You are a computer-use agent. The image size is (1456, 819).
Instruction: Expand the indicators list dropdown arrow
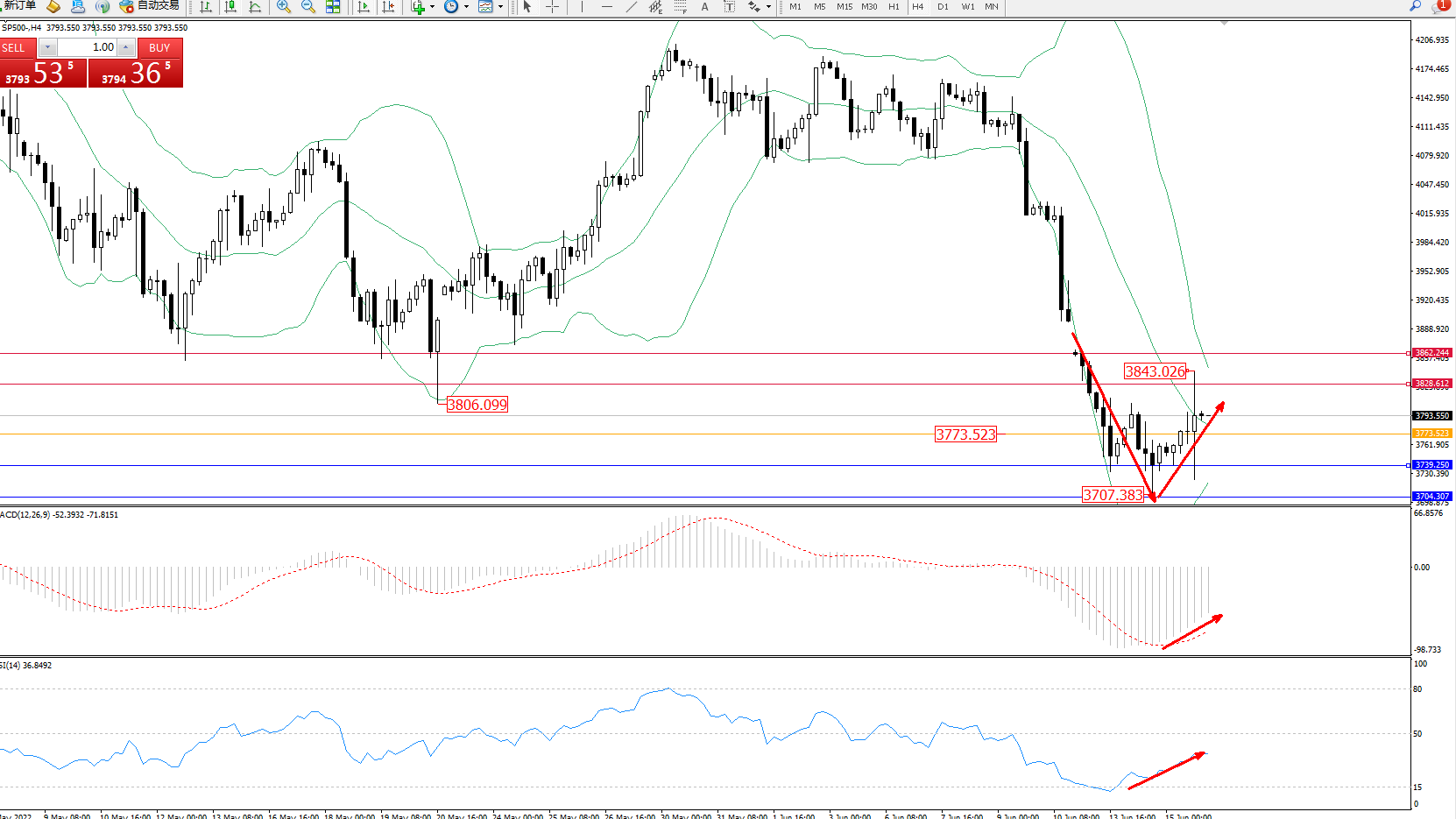(432, 7)
